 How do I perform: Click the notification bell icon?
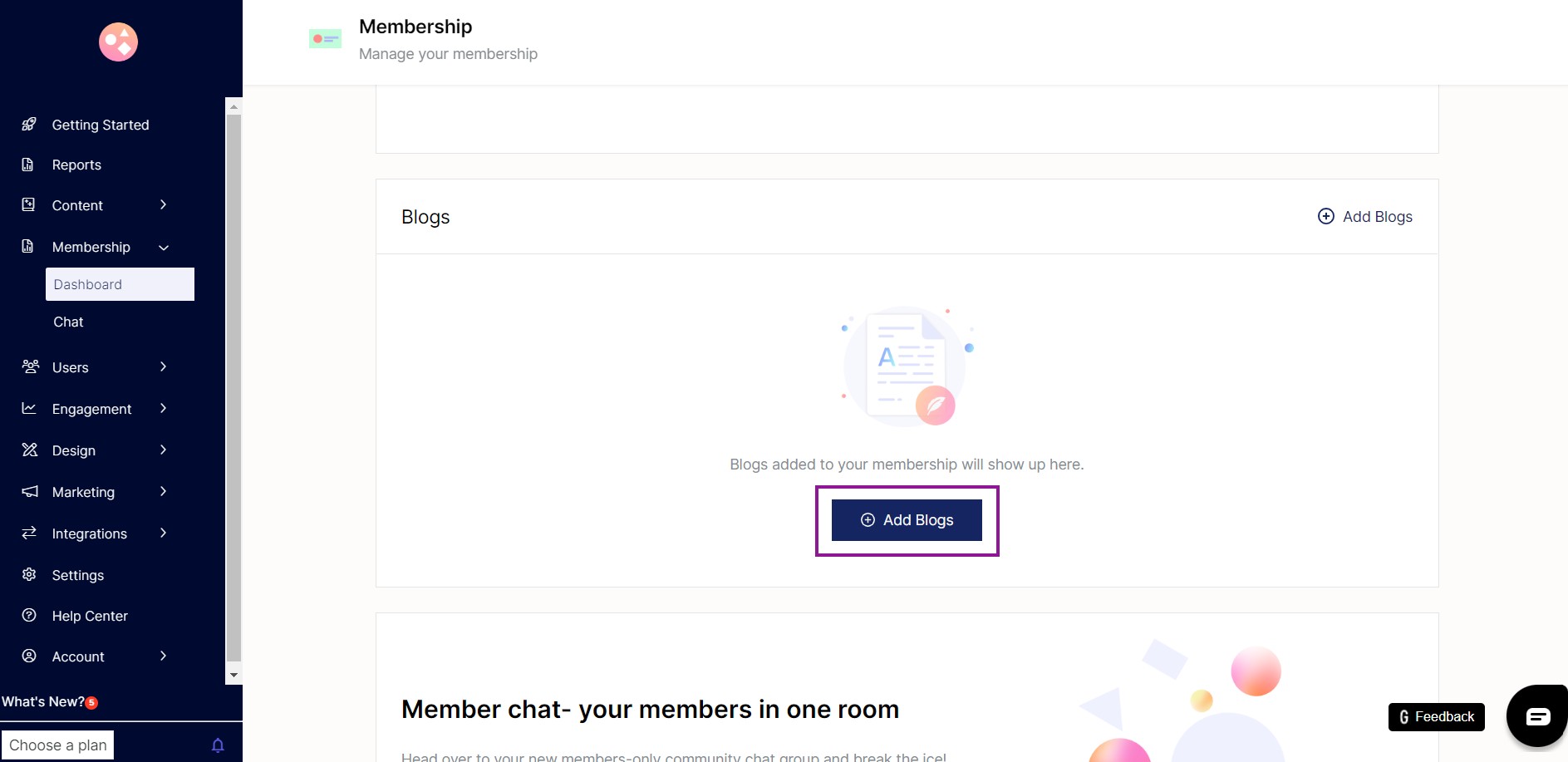218,745
